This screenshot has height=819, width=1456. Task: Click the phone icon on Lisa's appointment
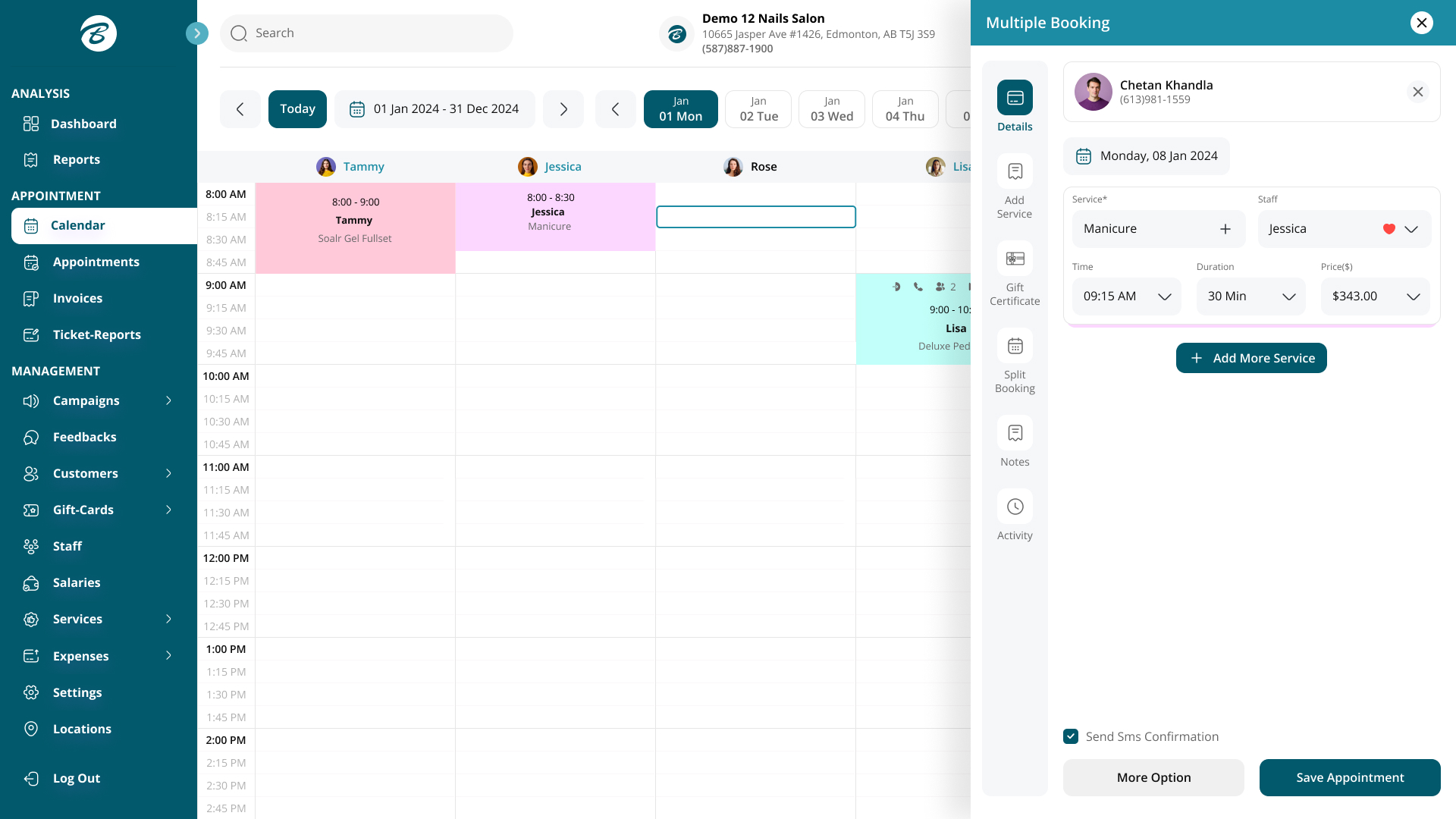[x=918, y=287]
